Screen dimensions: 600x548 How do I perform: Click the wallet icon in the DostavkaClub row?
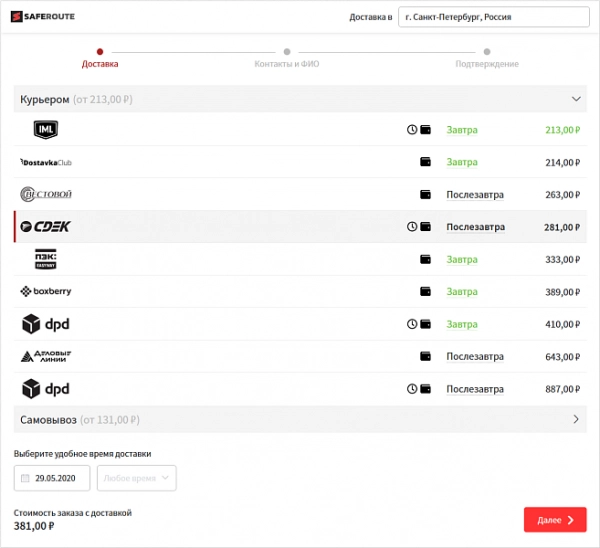426,162
